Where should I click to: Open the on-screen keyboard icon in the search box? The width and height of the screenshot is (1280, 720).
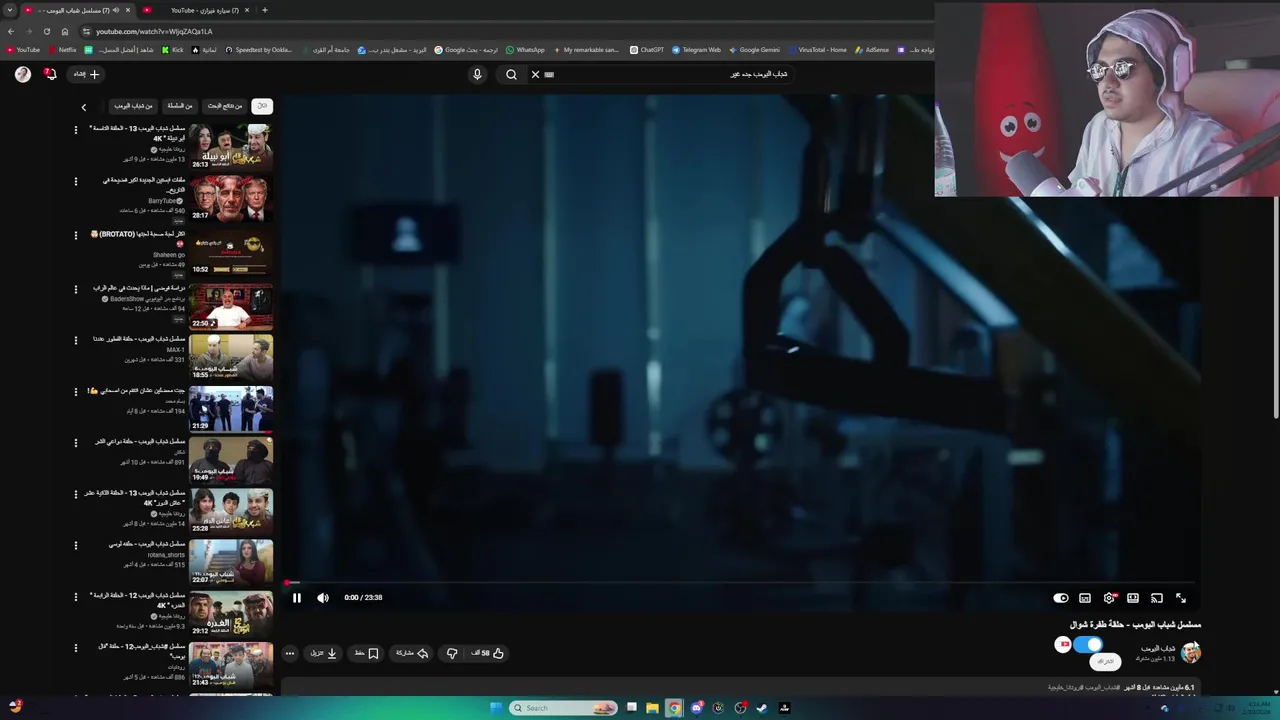click(549, 74)
